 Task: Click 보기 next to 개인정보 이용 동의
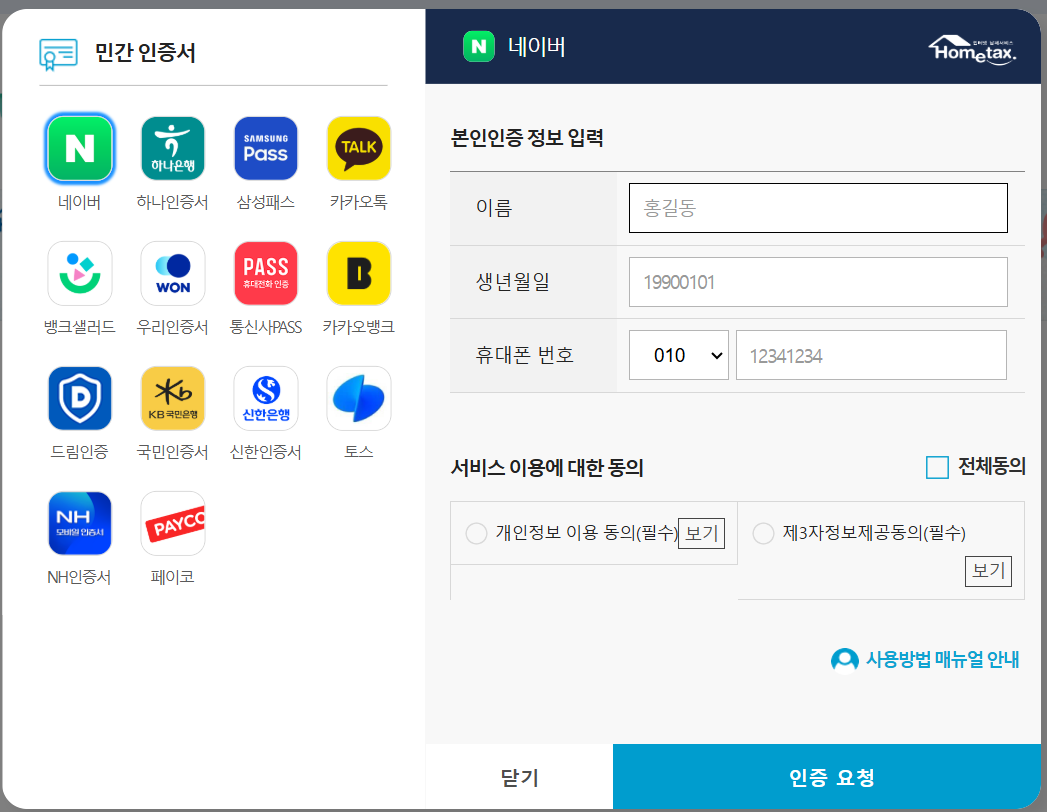click(x=701, y=534)
